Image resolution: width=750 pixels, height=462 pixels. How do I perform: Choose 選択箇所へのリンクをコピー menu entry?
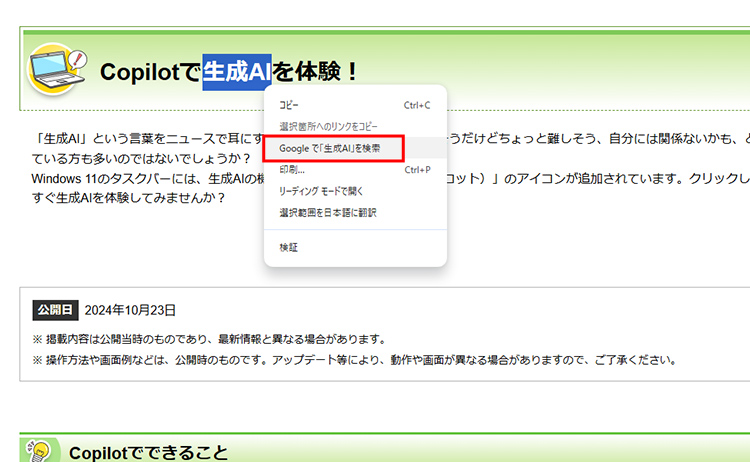(x=355, y=127)
